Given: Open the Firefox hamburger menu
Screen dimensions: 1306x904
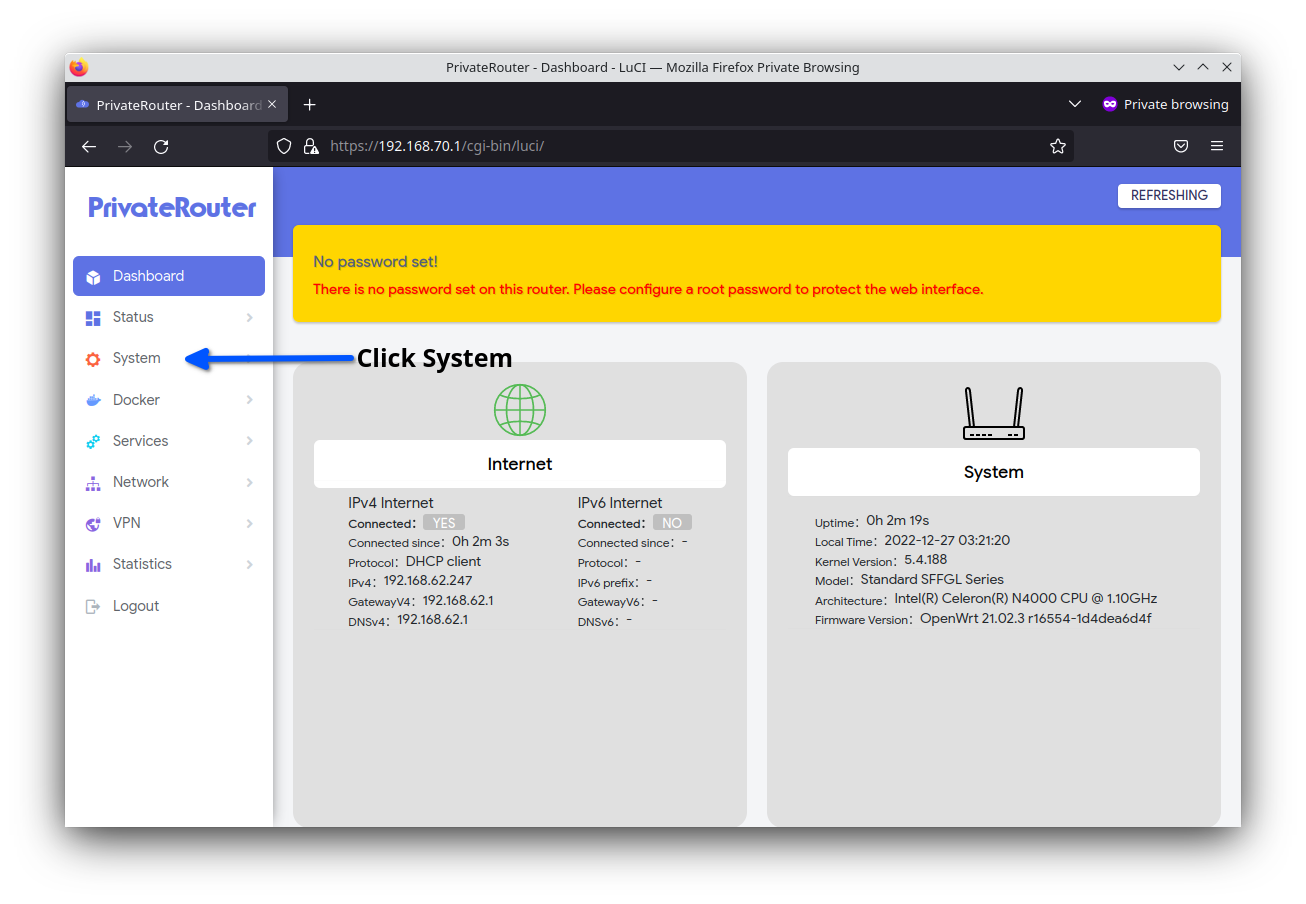Looking at the screenshot, I should tap(1217, 146).
